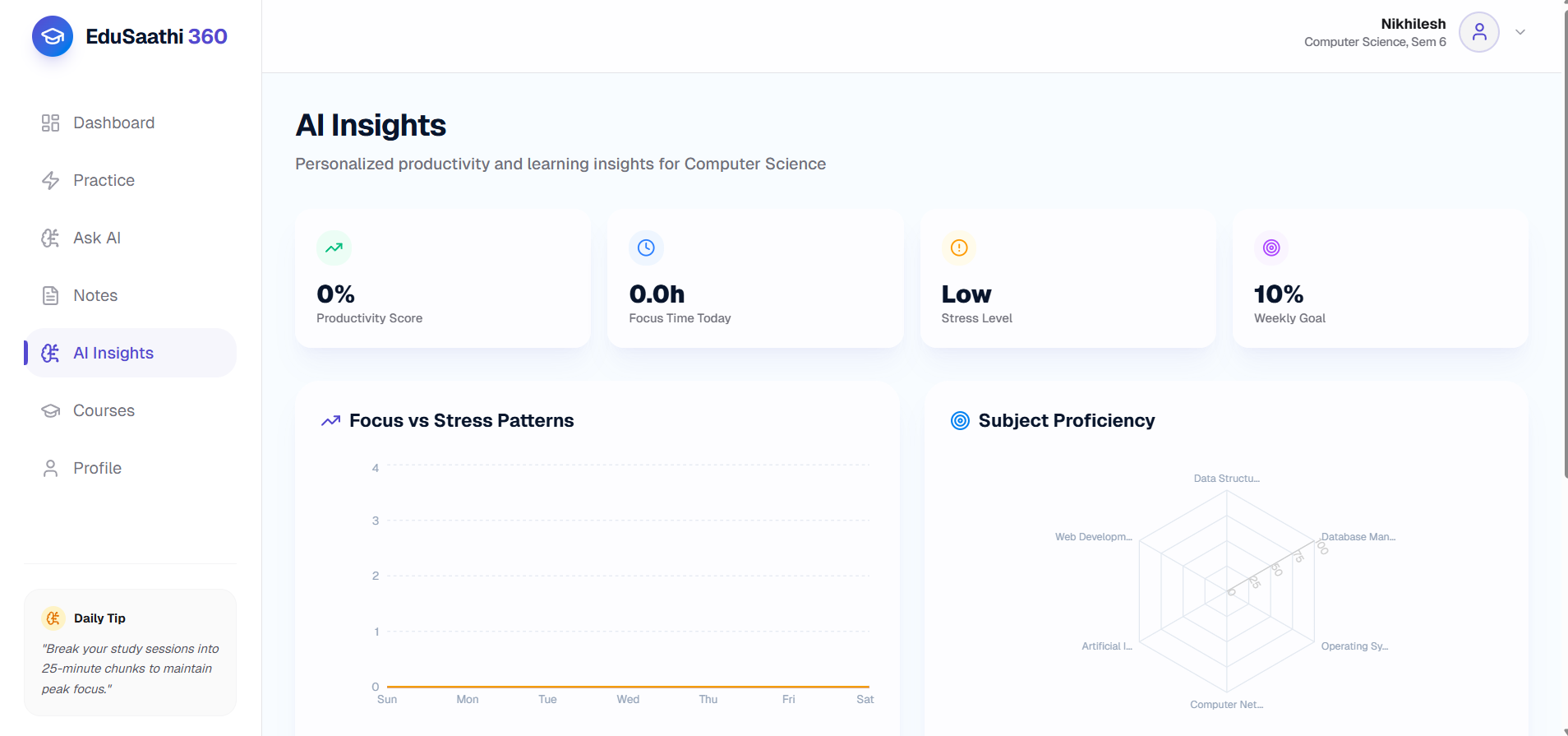Select the AI Insights sidebar item
The height and width of the screenshot is (736, 1568).
(131, 353)
